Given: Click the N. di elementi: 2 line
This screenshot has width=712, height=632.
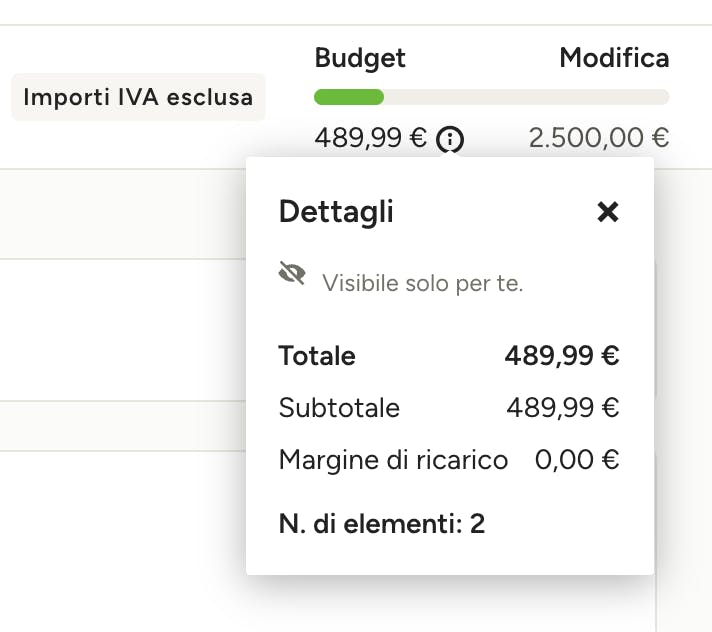Looking at the screenshot, I should click(x=382, y=524).
